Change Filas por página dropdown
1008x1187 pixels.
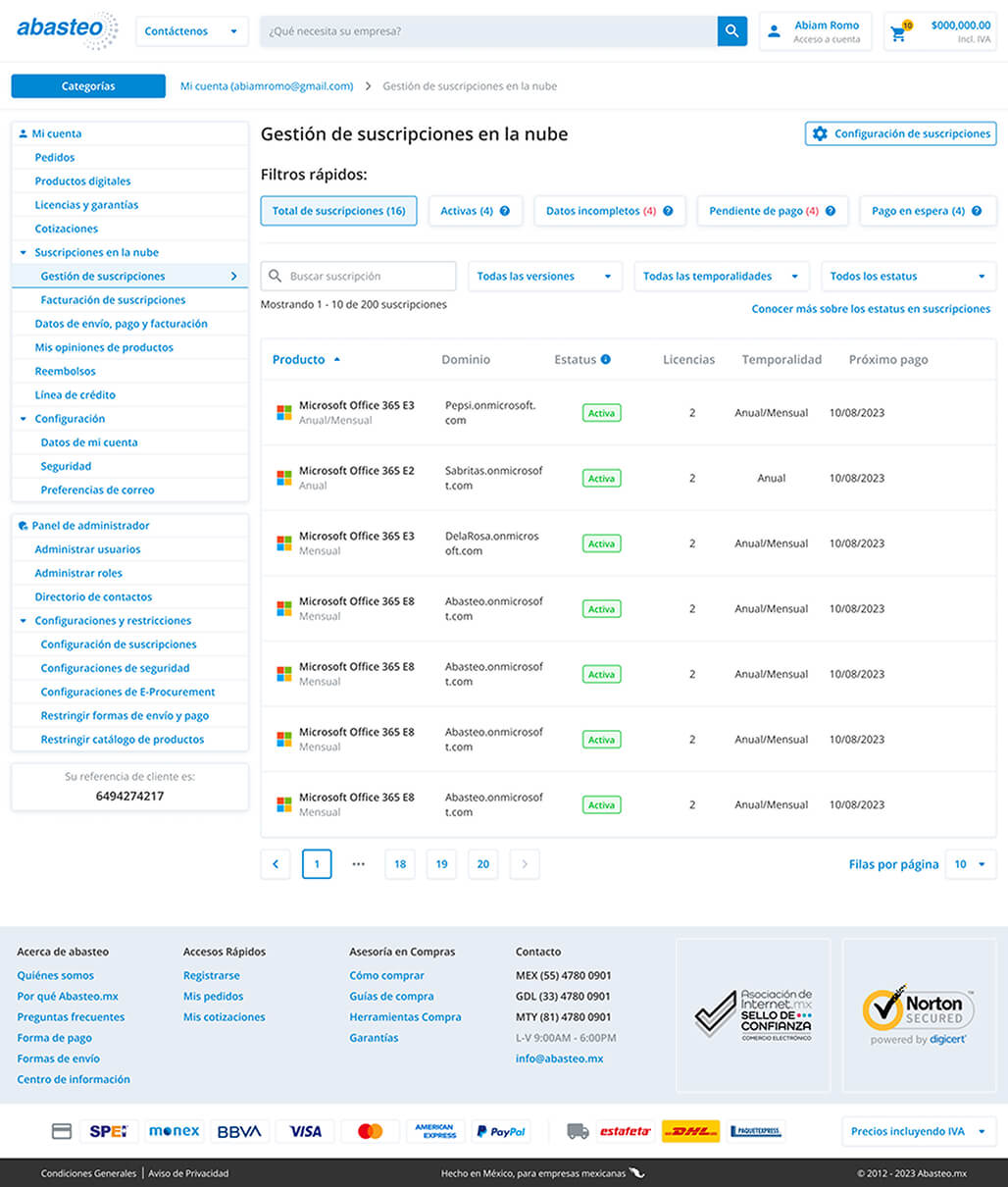click(x=971, y=864)
